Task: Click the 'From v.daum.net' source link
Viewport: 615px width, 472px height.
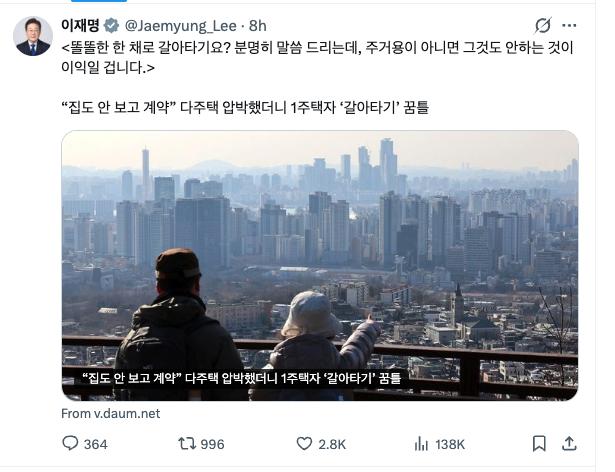Action: 111,414
